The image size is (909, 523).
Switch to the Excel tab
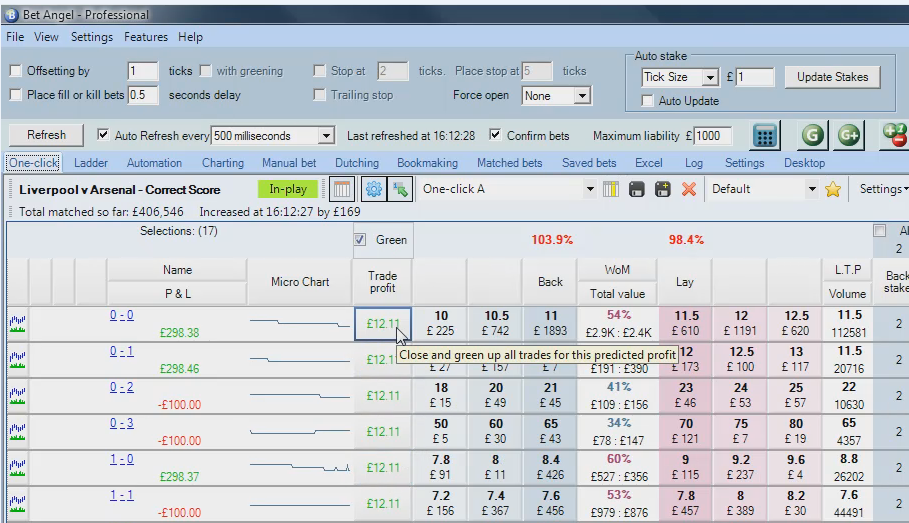point(649,163)
